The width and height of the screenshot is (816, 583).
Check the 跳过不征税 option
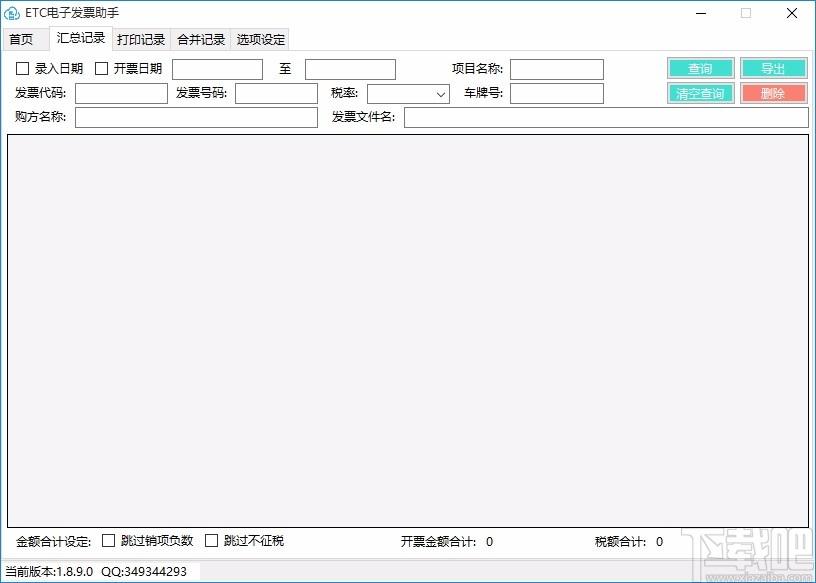tap(211, 541)
